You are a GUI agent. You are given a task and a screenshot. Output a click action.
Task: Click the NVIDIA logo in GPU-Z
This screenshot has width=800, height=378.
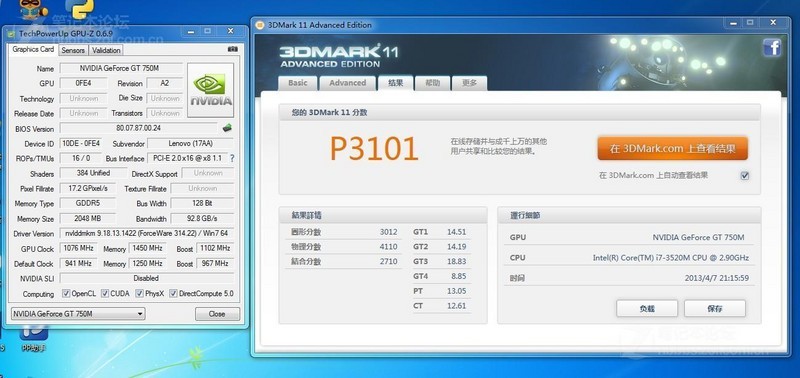coord(211,90)
